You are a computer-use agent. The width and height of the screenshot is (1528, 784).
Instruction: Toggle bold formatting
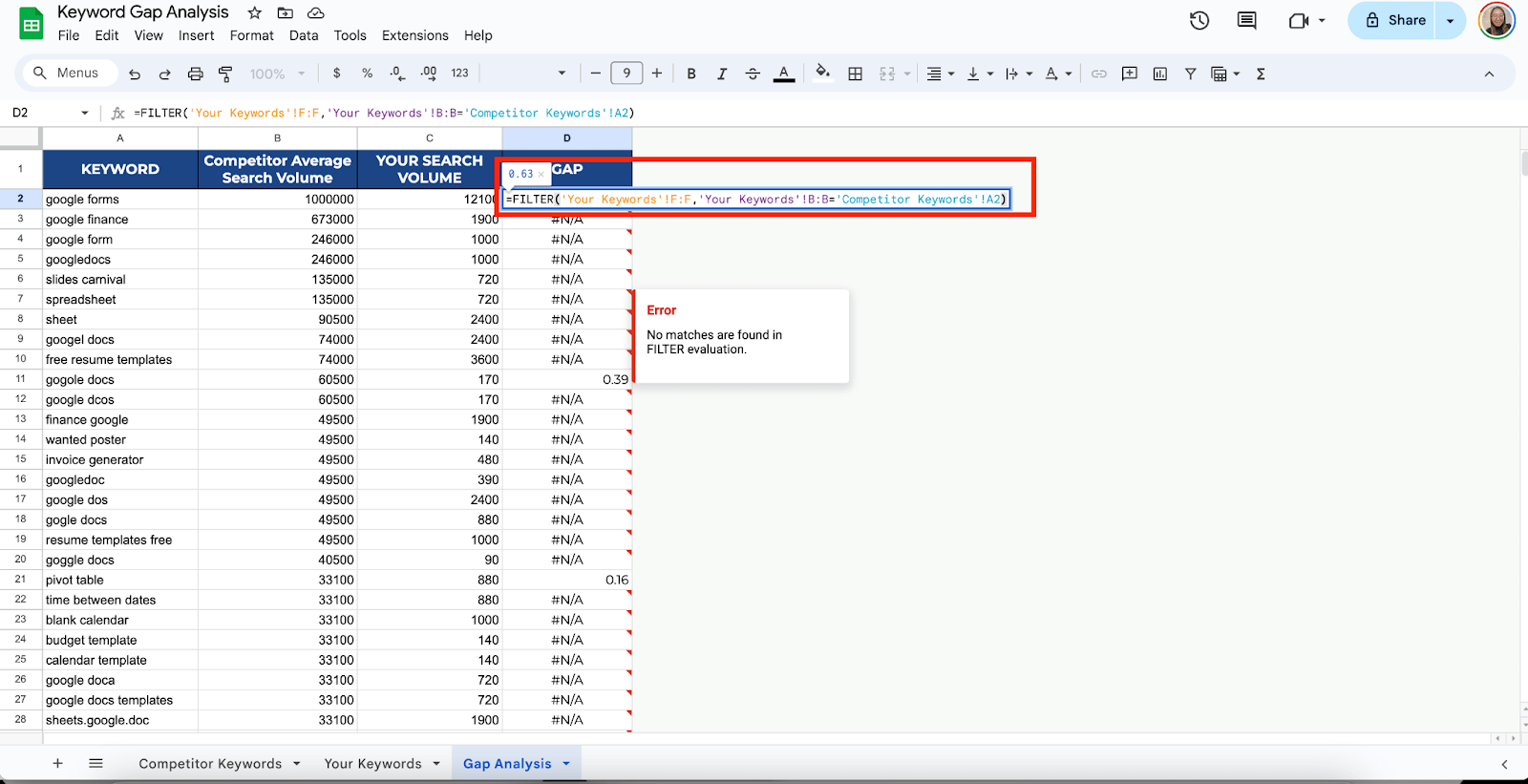(x=691, y=74)
